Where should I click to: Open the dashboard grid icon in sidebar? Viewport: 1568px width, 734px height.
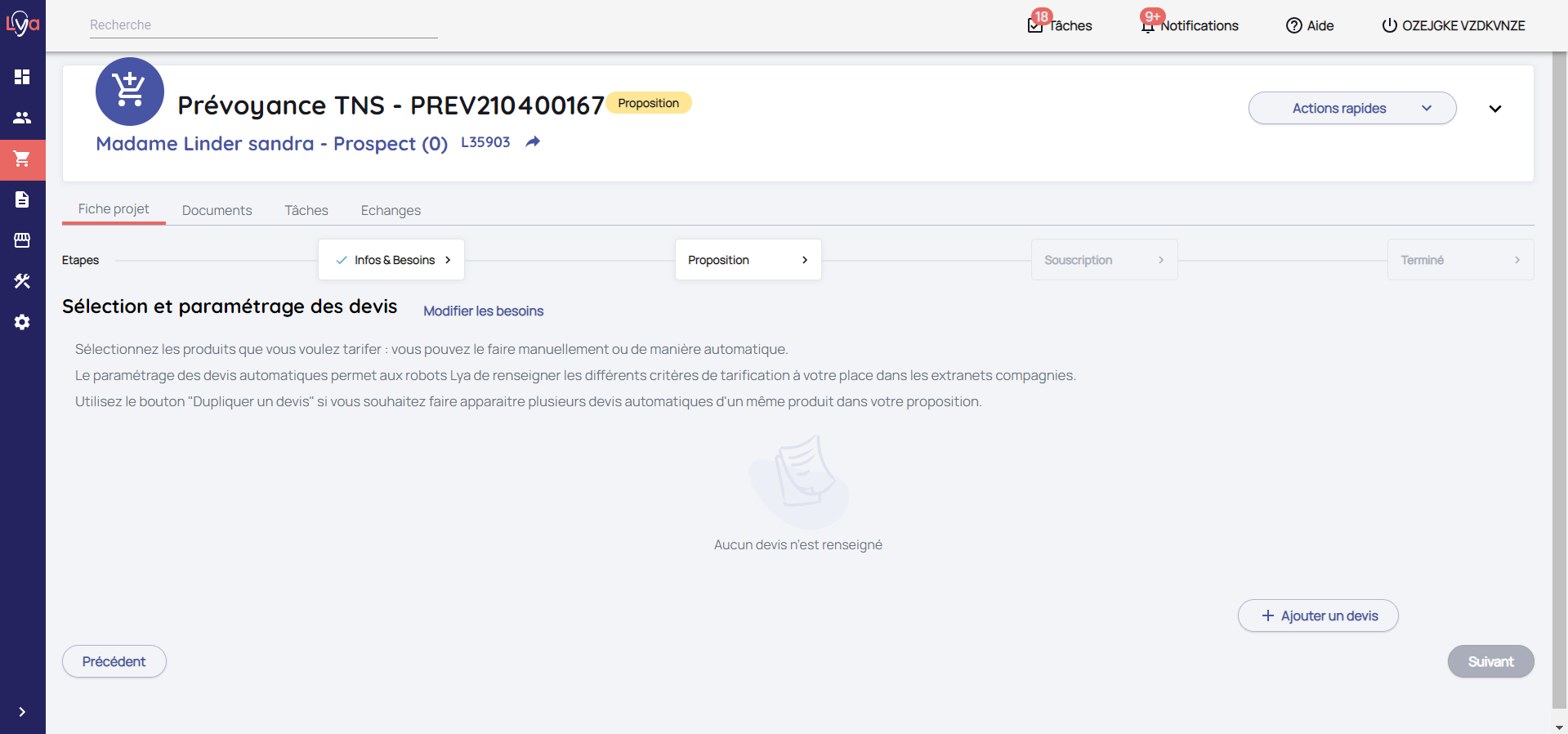click(22, 77)
